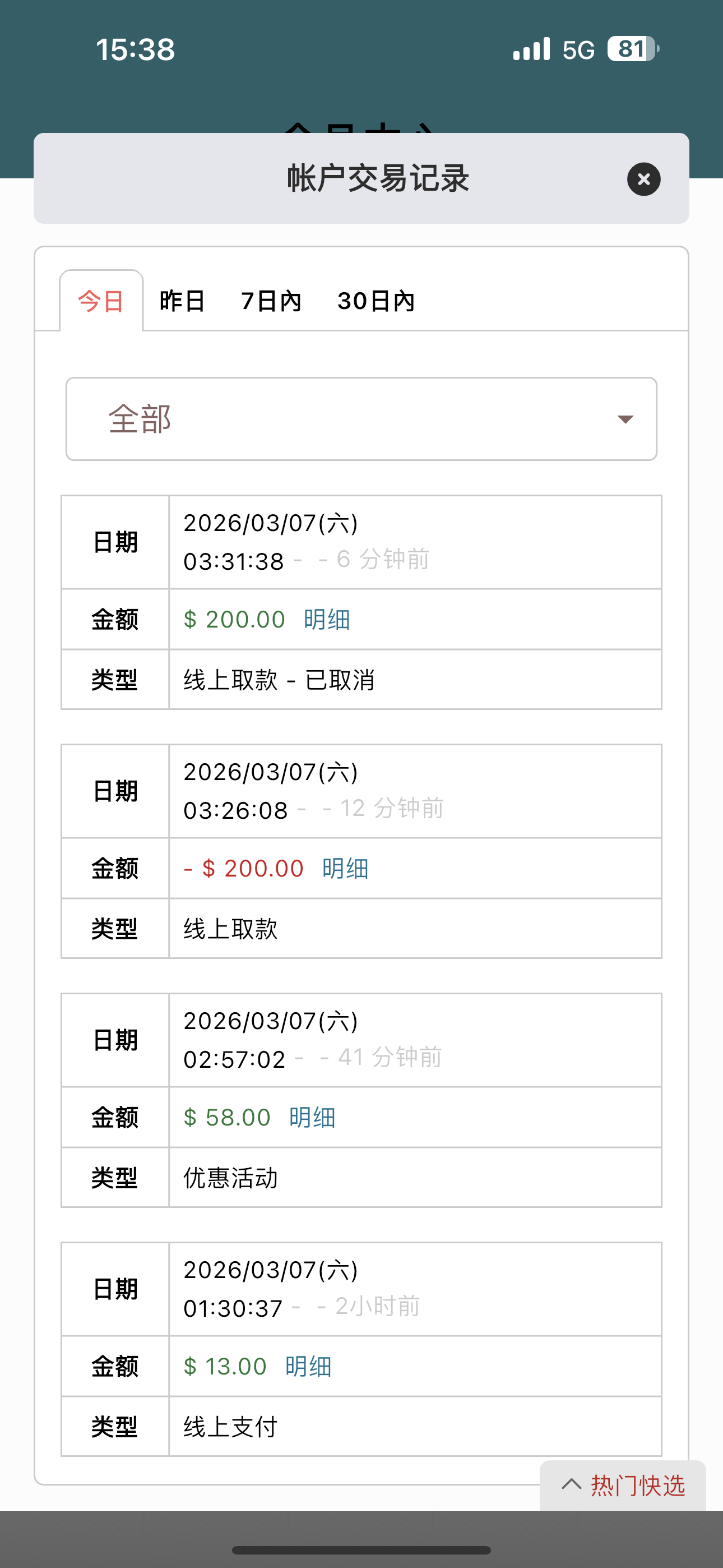Image resolution: width=723 pixels, height=1568 pixels.
Task: Tap the red - $ 200.00 amount
Action: 243,869
